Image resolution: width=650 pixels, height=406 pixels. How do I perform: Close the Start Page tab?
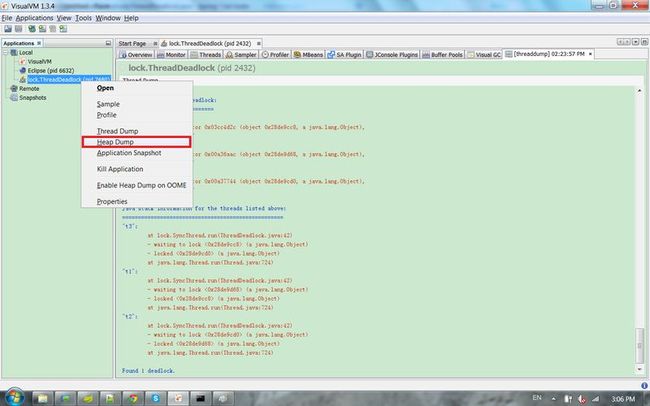(155, 44)
